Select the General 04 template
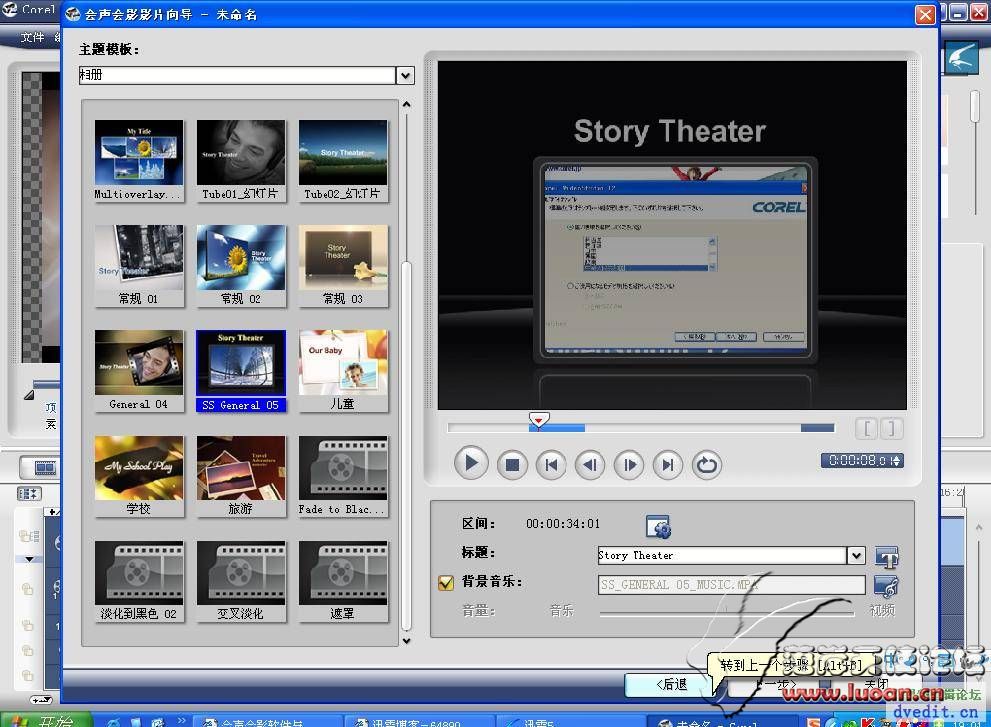991x727 pixels. (x=139, y=371)
